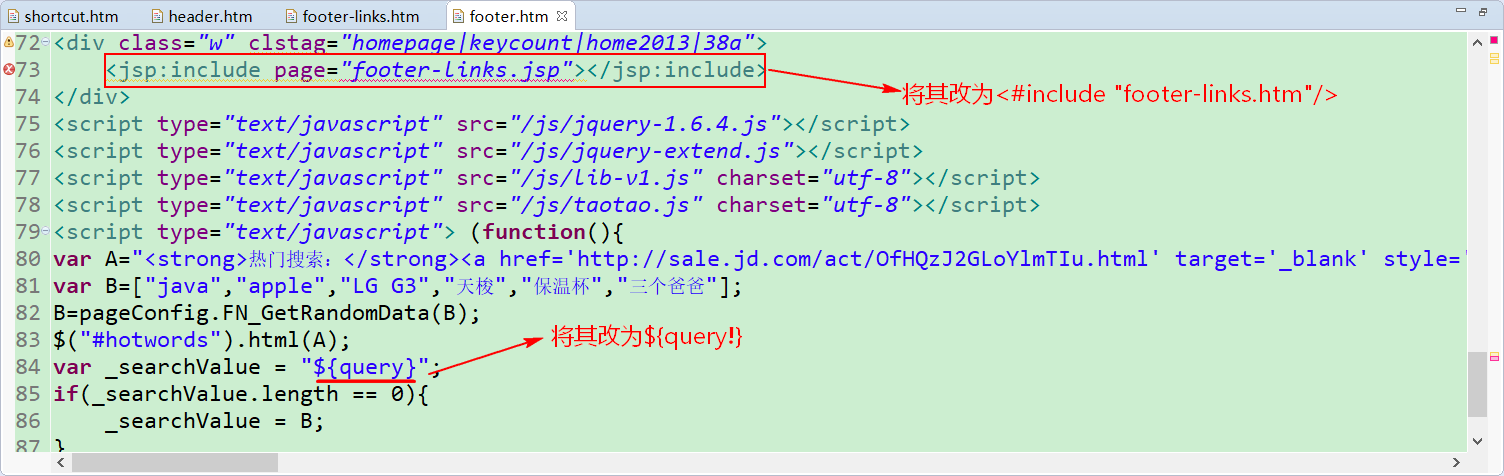Click the file icon on header.htm tab
The height and width of the screenshot is (476, 1504).
[x=156, y=16]
